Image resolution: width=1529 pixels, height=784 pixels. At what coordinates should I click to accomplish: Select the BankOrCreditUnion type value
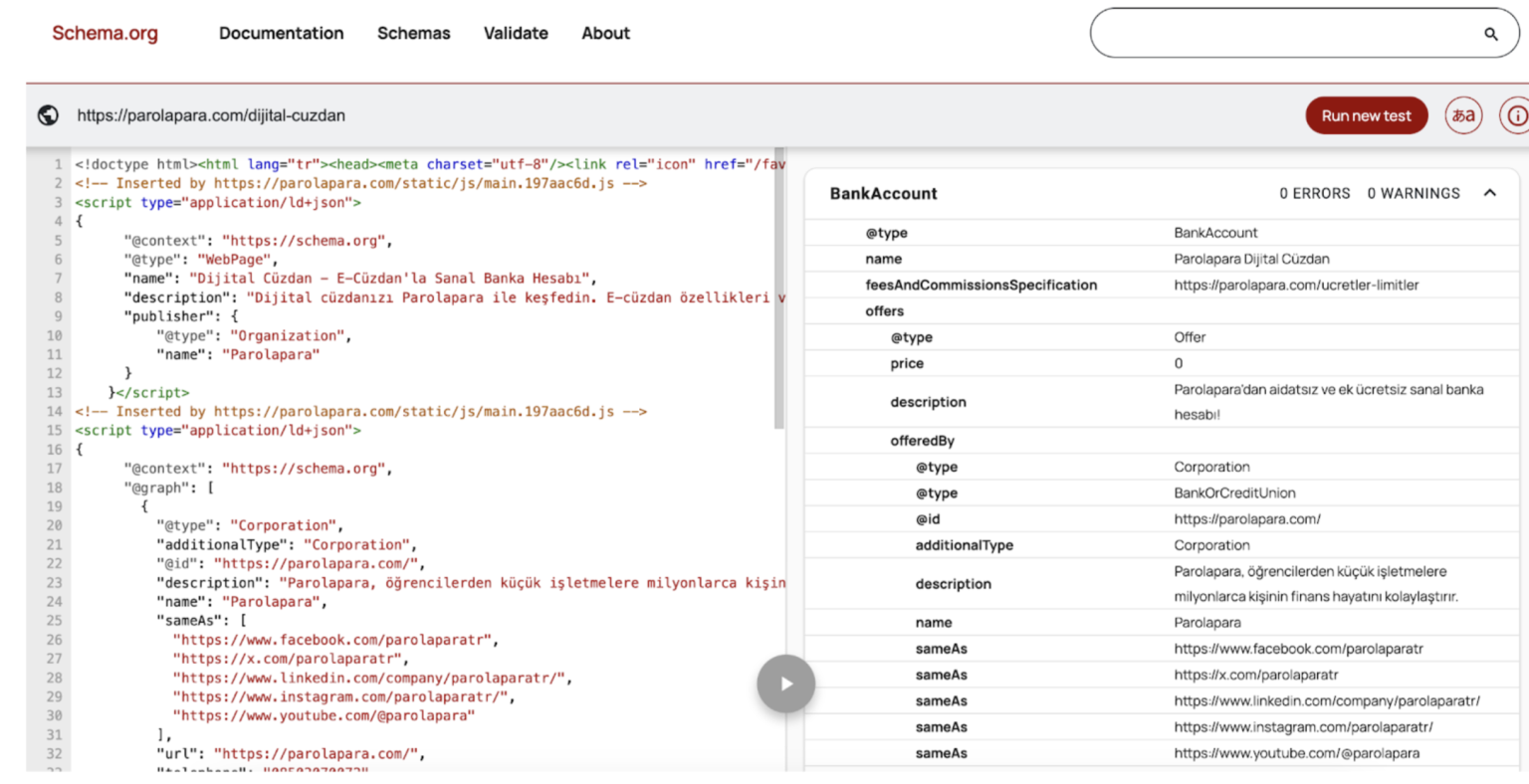pyautogui.click(x=1234, y=492)
